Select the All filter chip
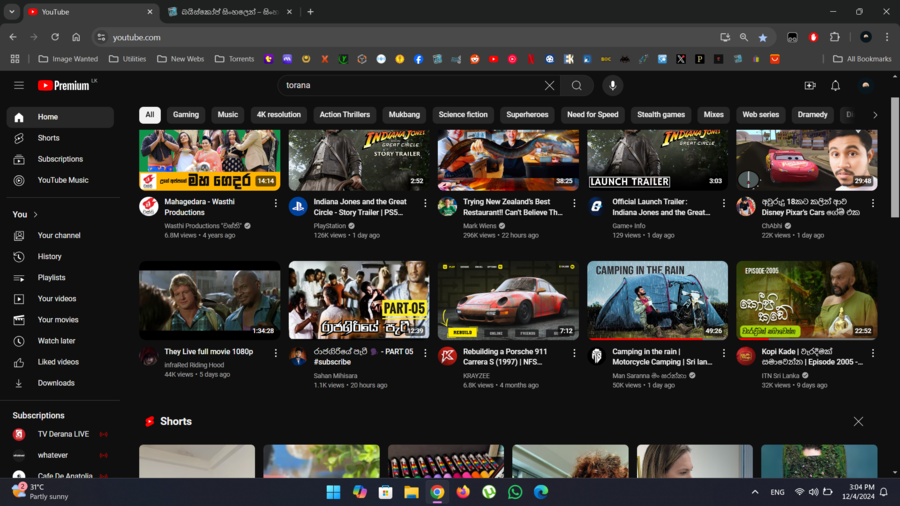The width and height of the screenshot is (900, 506). click(x=150, y=115)
